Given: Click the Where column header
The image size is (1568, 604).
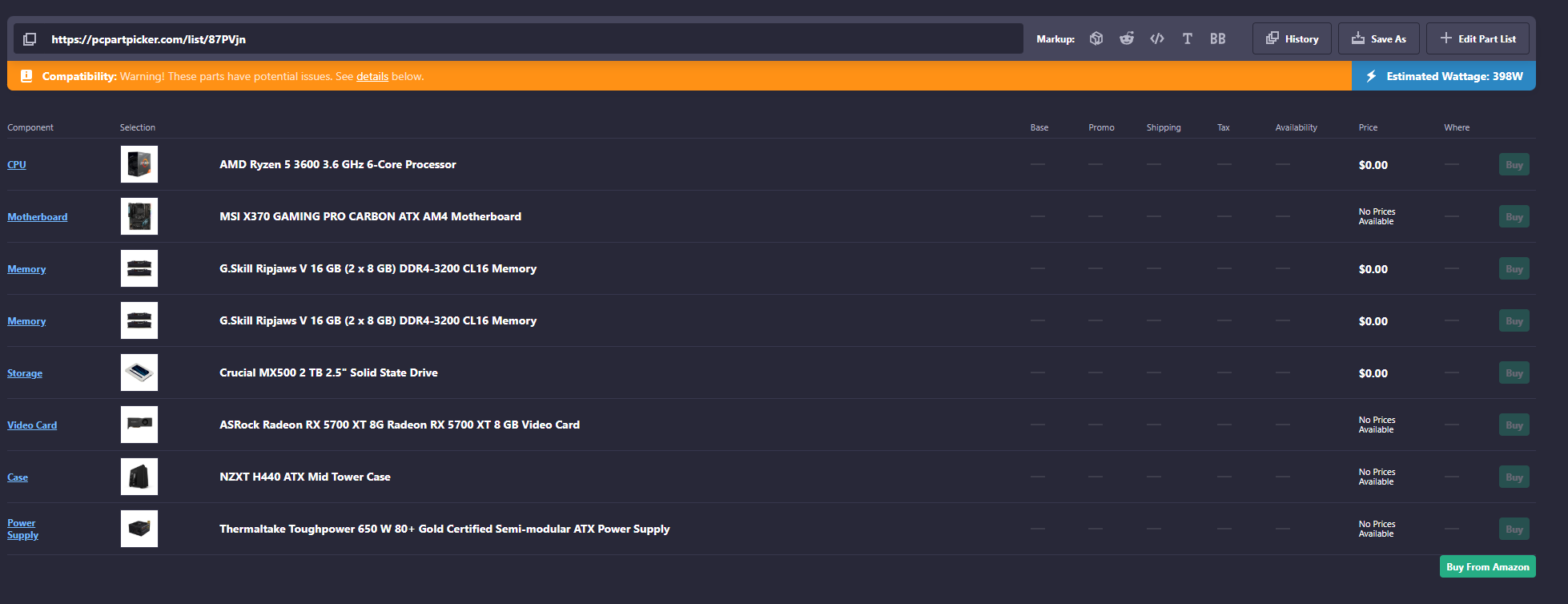Looking at the screenshot, I should tap(1457, 127).
